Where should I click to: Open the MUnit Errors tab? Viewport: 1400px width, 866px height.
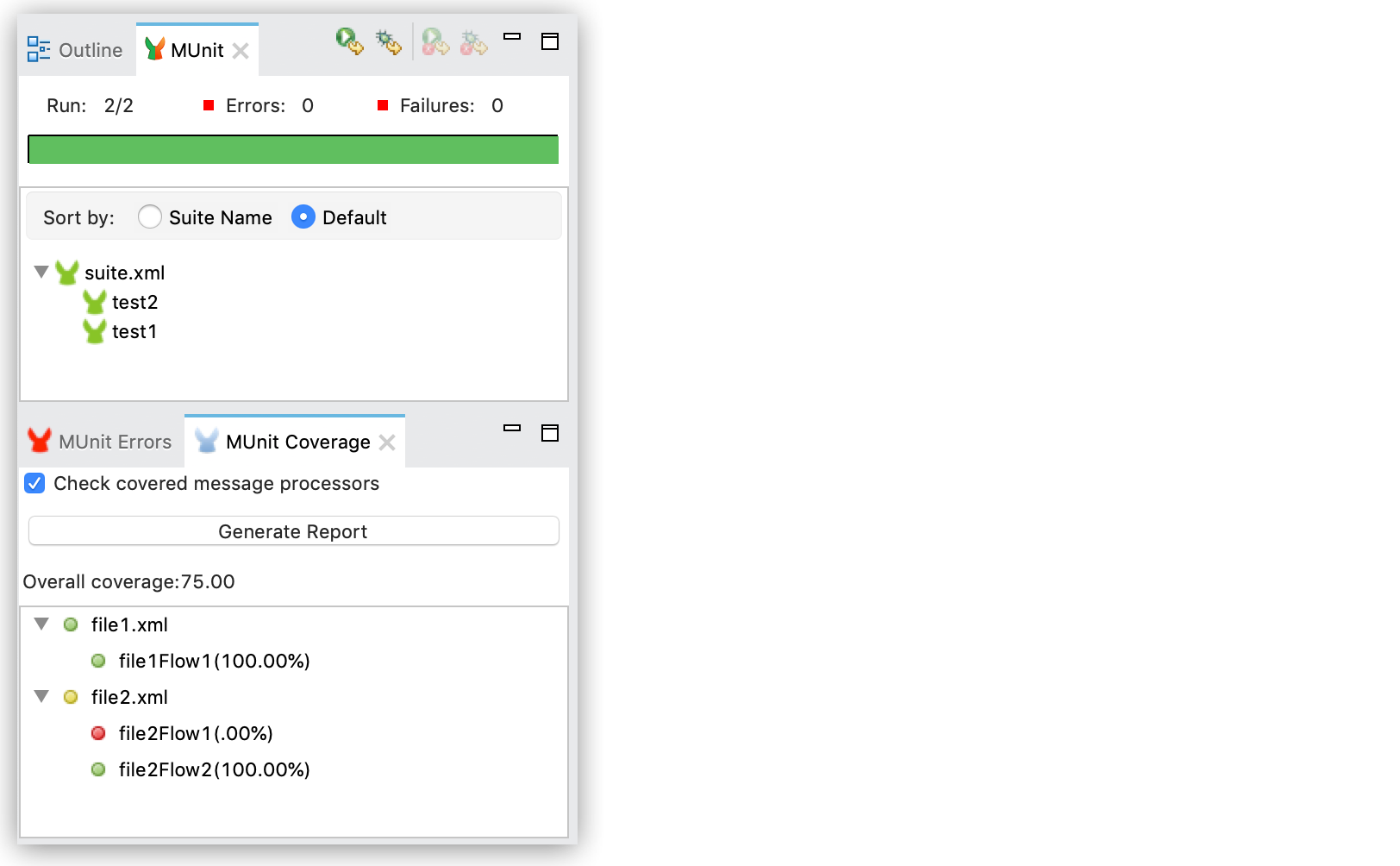pyautogui.click(x=100, y=442)
